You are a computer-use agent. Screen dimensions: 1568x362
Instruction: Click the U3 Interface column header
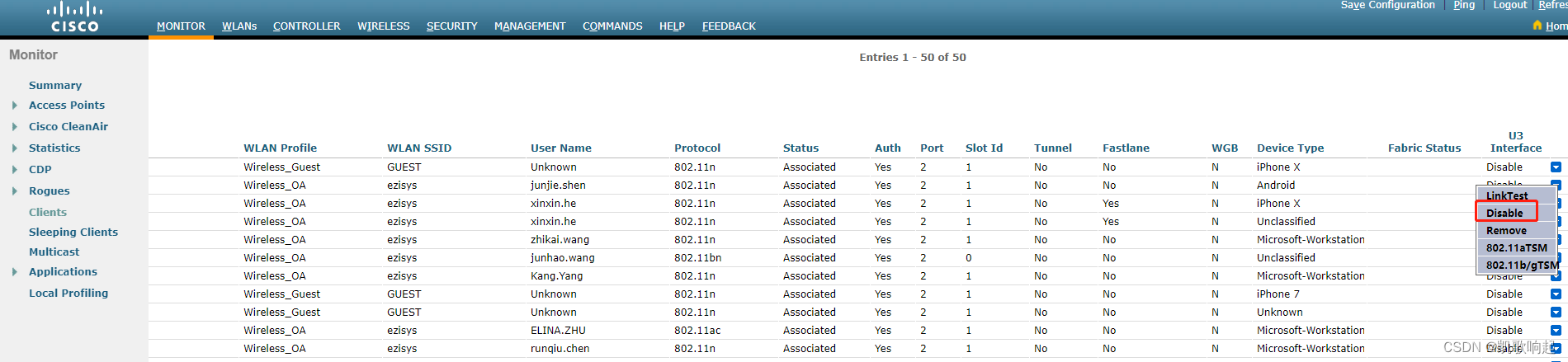pyautogui.click(x=1516, y=142)
